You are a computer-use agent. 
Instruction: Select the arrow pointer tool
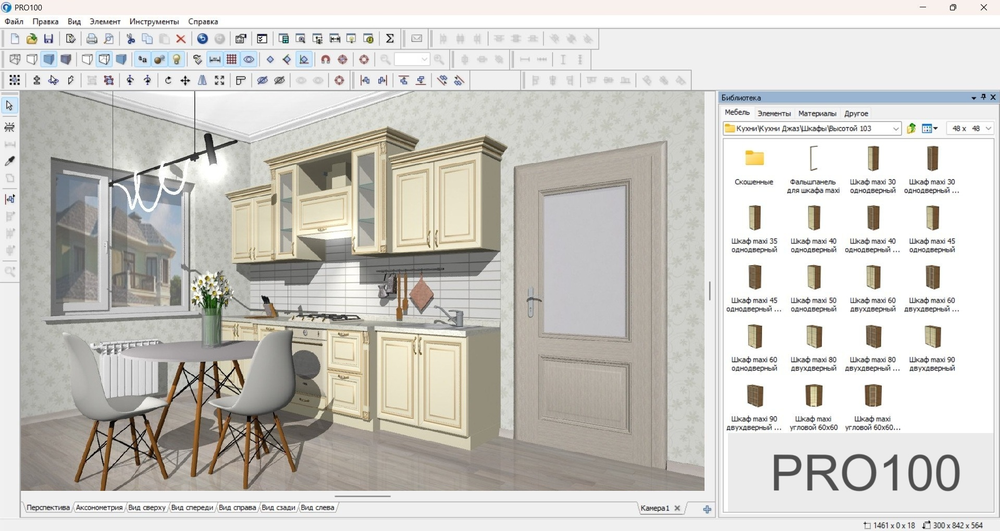click(x=10, y=106)
